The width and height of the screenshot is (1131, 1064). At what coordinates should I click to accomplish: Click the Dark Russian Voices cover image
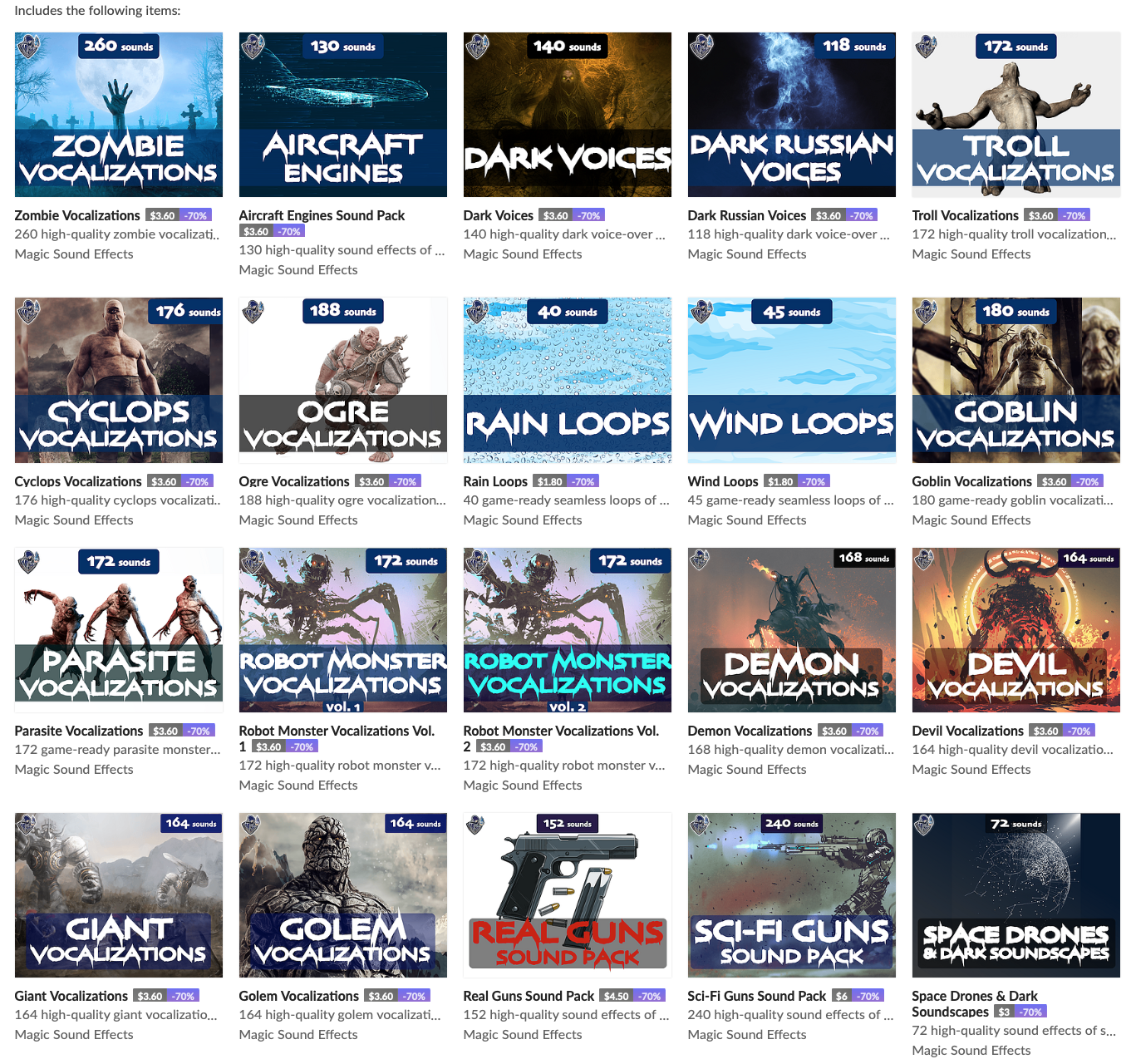(x=792, y=115)
